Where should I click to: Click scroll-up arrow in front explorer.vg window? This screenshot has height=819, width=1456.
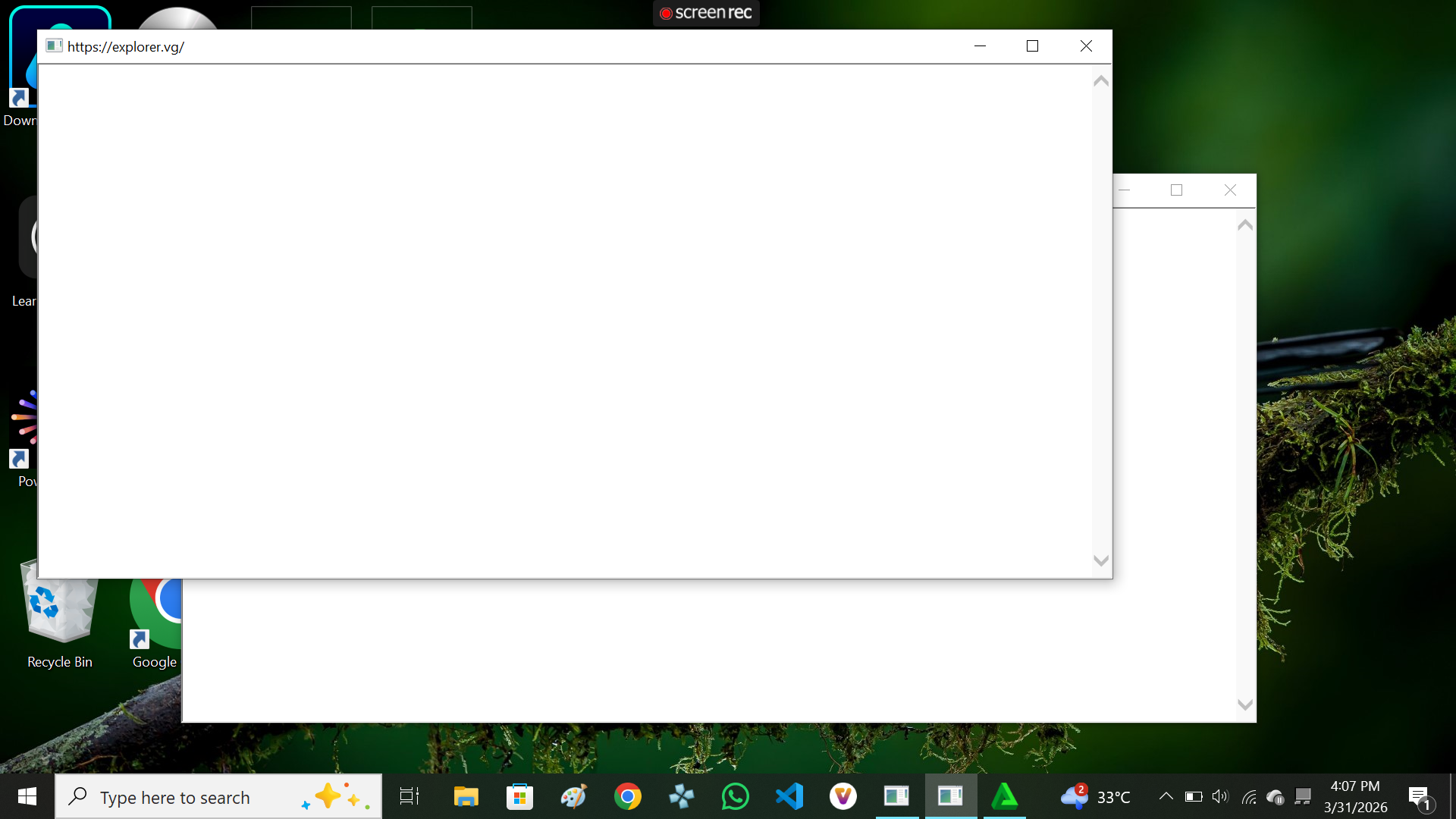tap(1101, 80)
